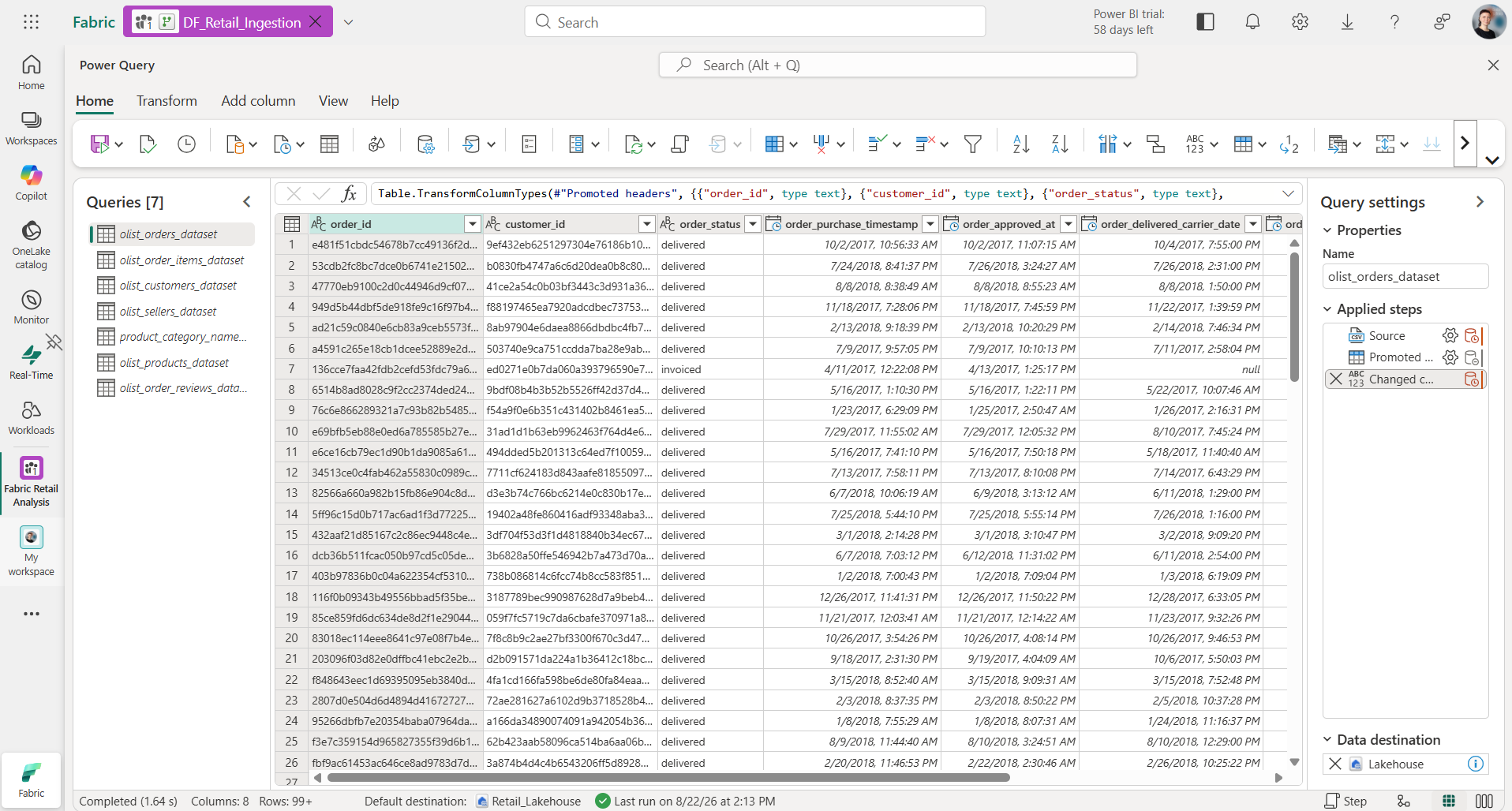Open the Choose columns dropdown arrow

(x=793, y=144)
